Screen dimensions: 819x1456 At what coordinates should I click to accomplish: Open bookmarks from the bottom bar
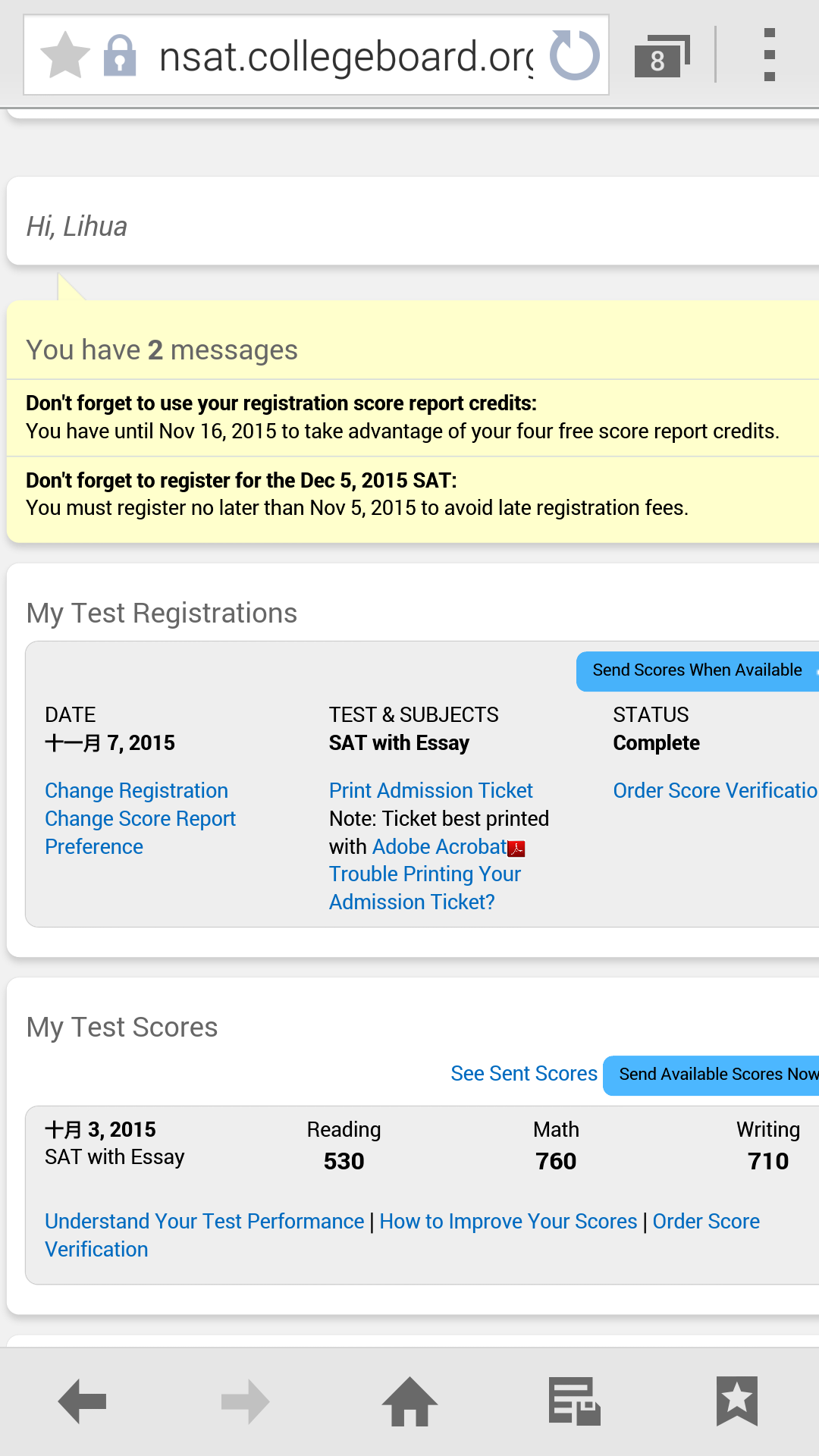736,1401
